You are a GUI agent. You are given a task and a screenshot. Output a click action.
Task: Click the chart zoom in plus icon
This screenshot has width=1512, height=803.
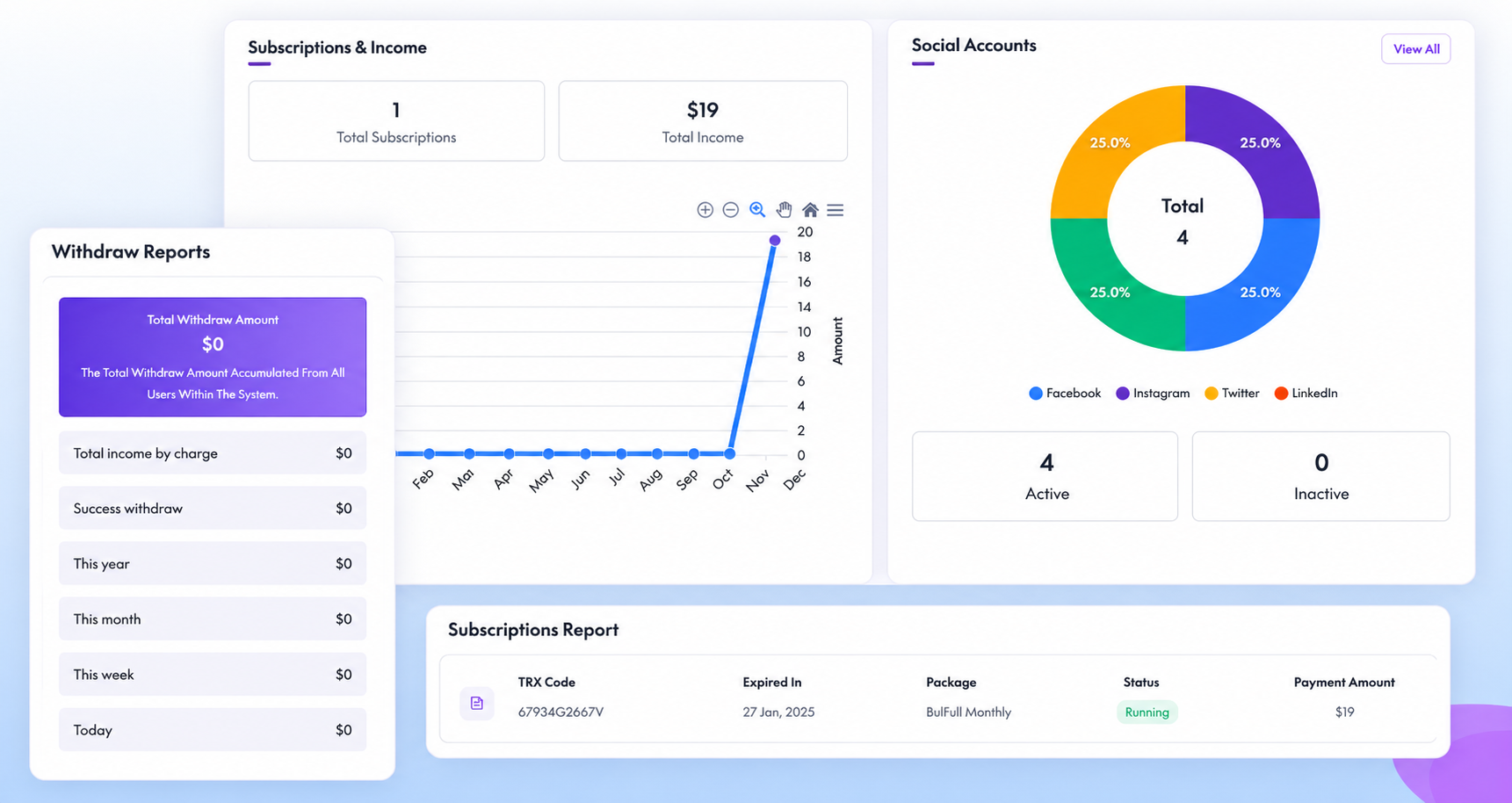point(705,210)
